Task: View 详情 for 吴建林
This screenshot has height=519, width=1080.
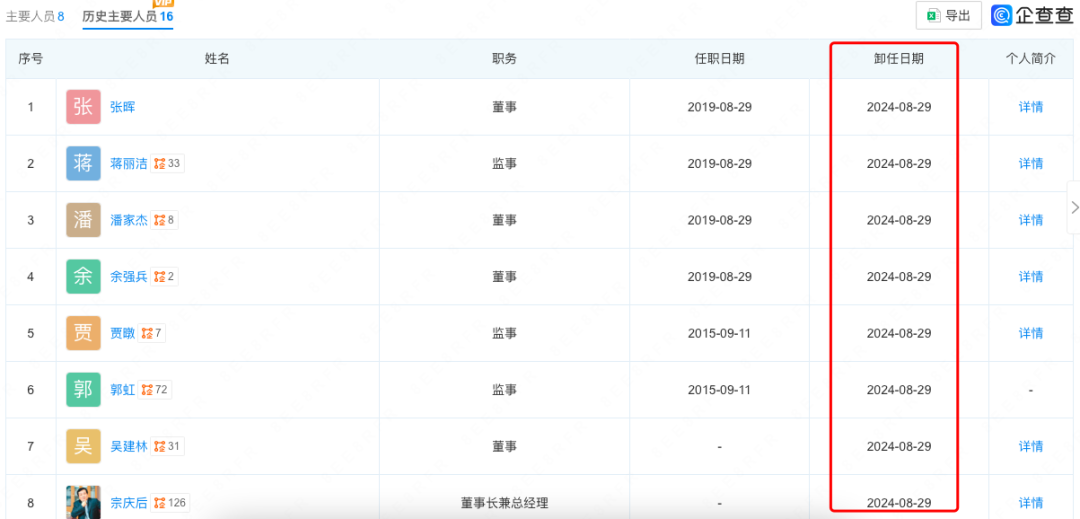Action: [1030, 446]
